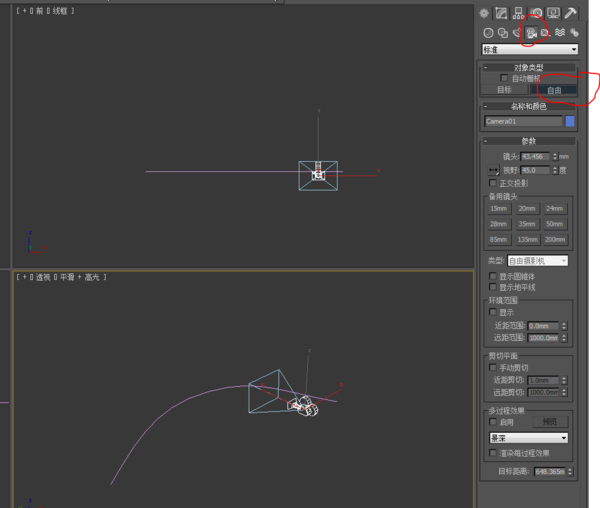
Task: Click the 平滑 + 高光 viewport shading label
Action: [x=79, y=277]
